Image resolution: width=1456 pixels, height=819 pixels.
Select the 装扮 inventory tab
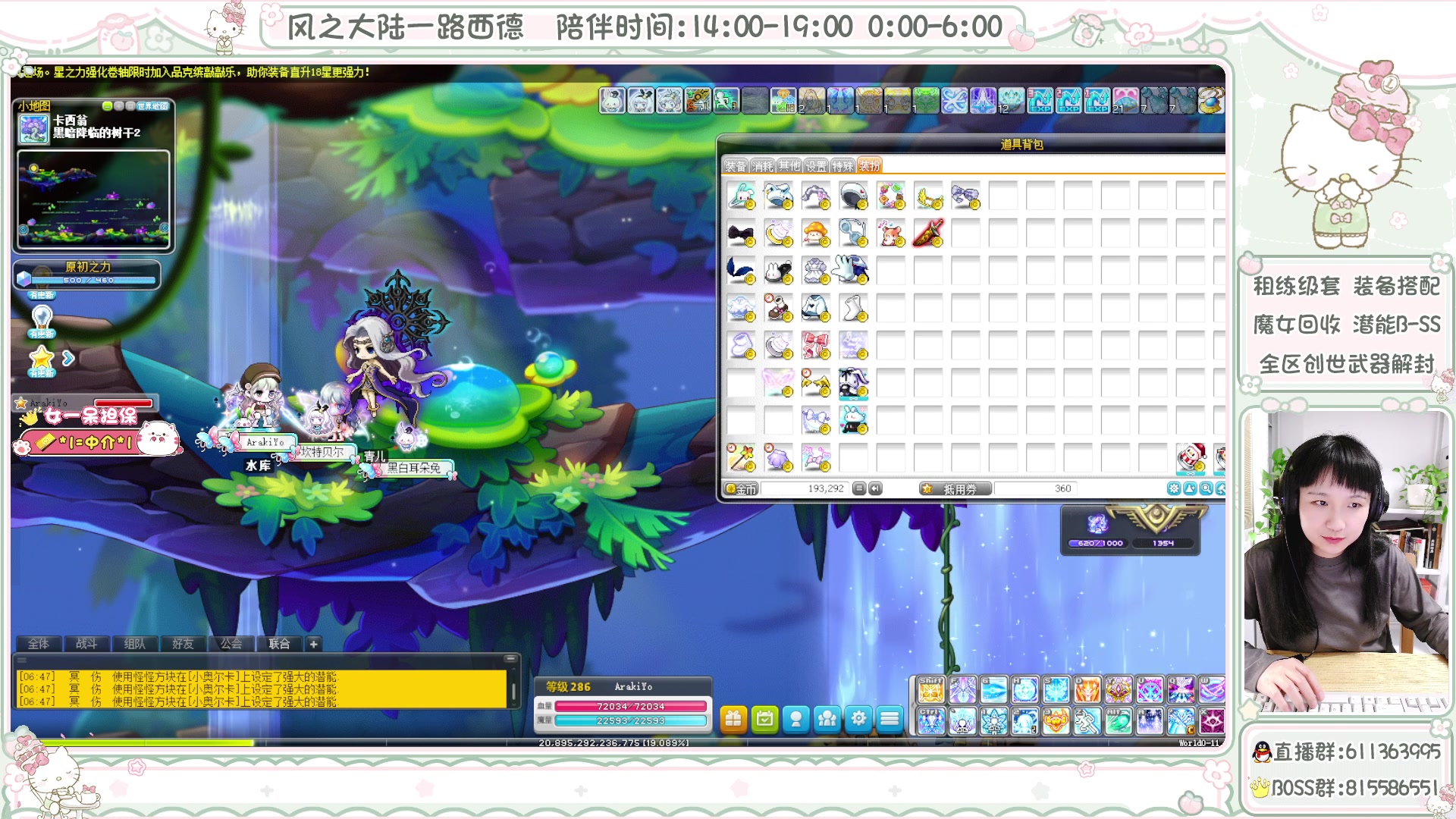point(869,166)
